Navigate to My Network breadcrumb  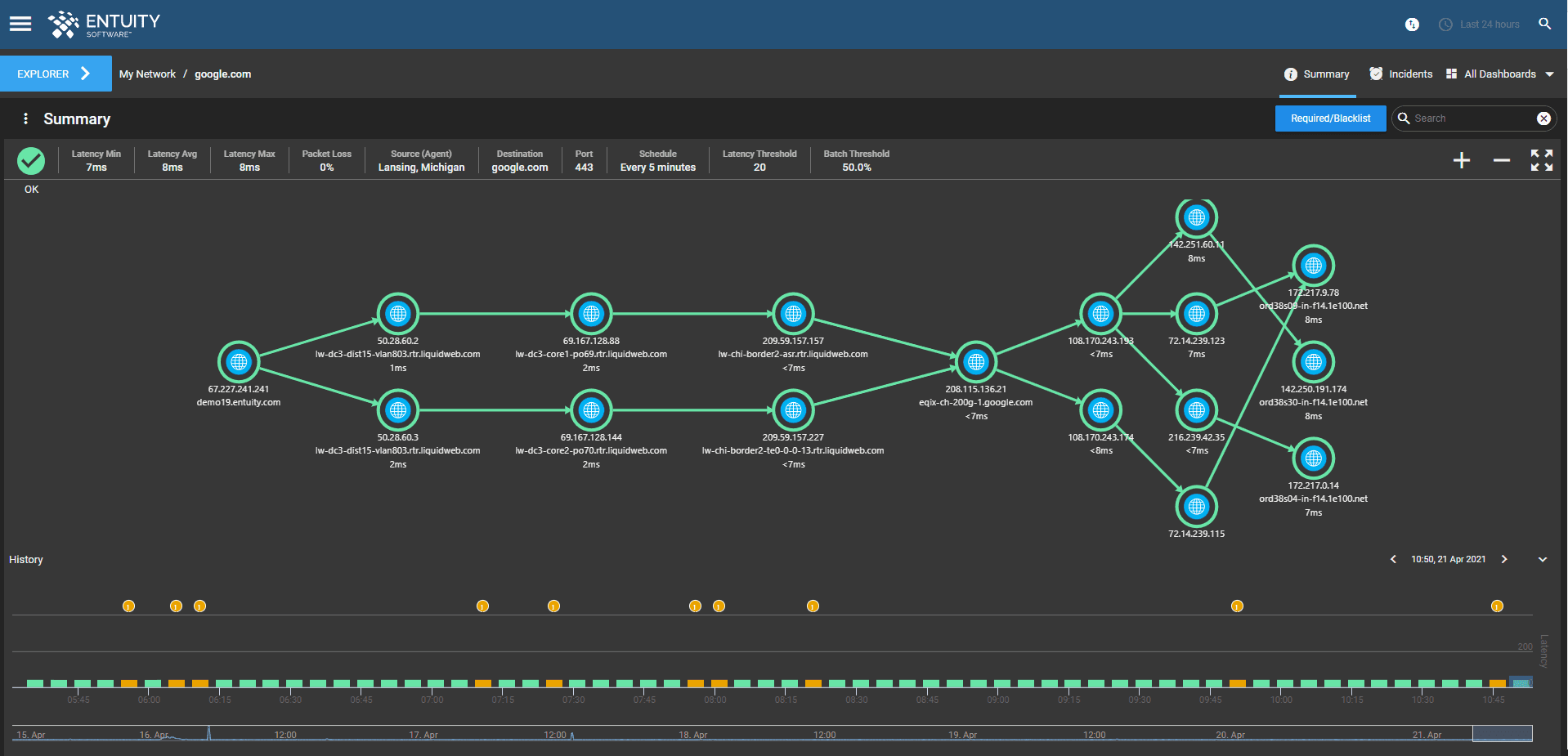pos(147,74)
